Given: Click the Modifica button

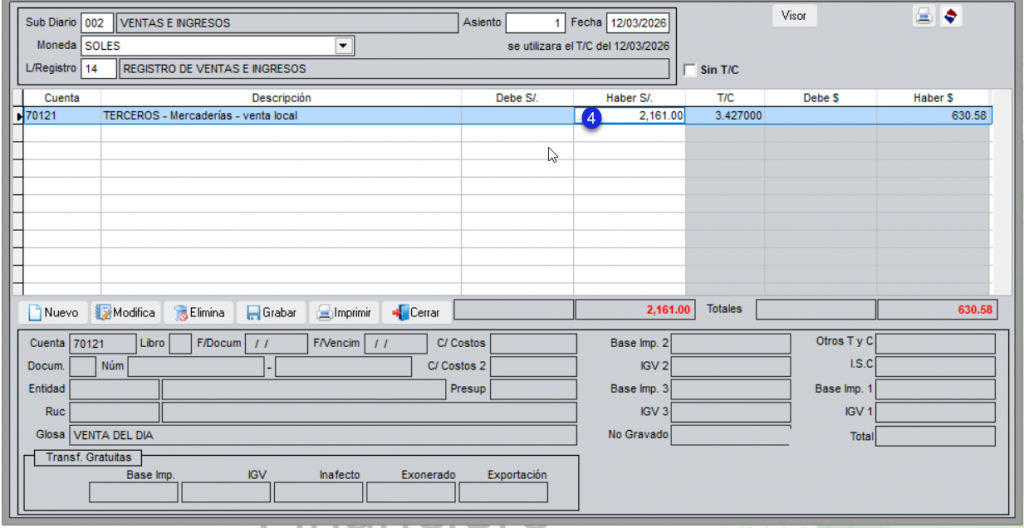Looking at the screenshot, I should pyautogui.click(x=125, y=313).
